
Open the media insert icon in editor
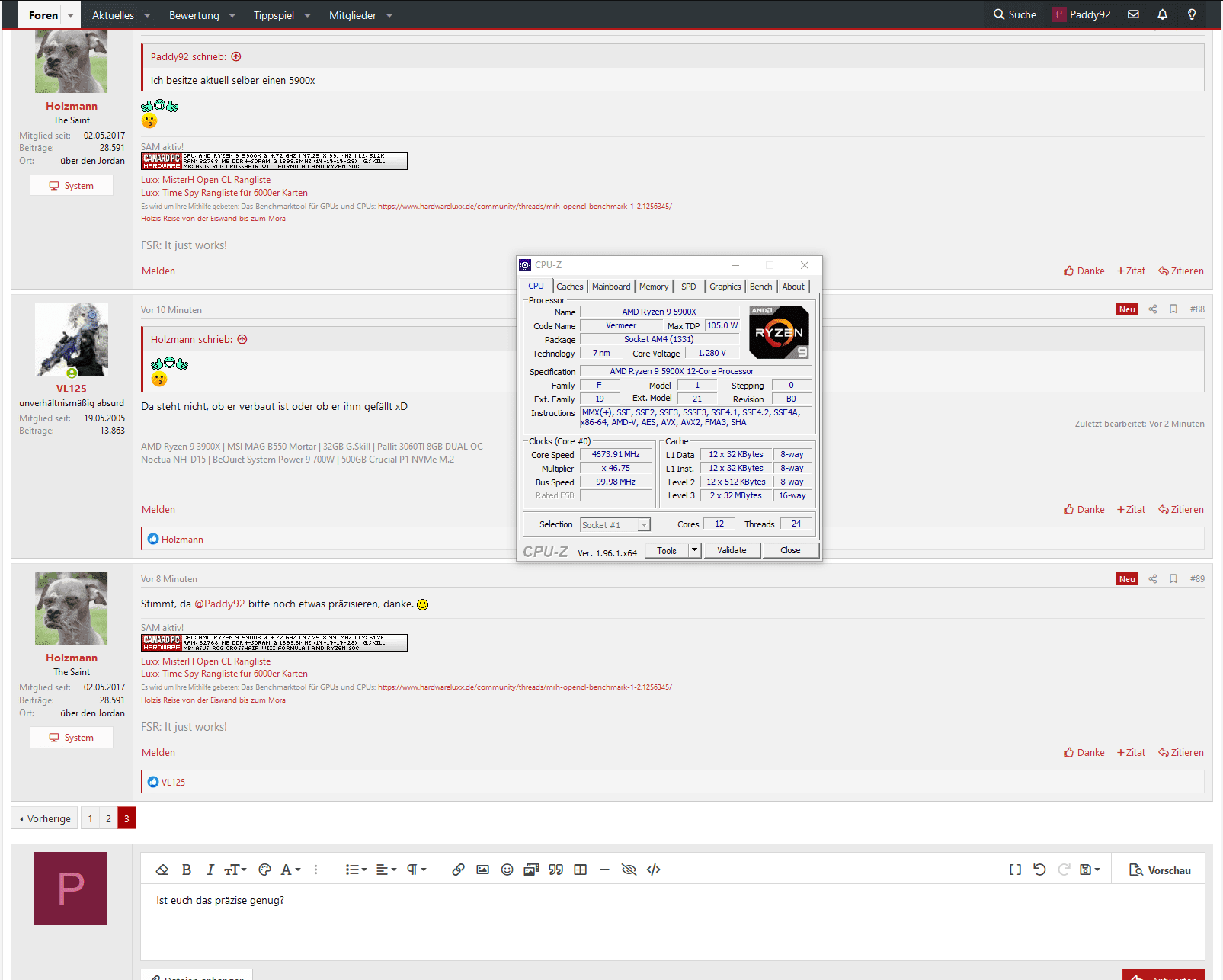[x=531, y=870]
